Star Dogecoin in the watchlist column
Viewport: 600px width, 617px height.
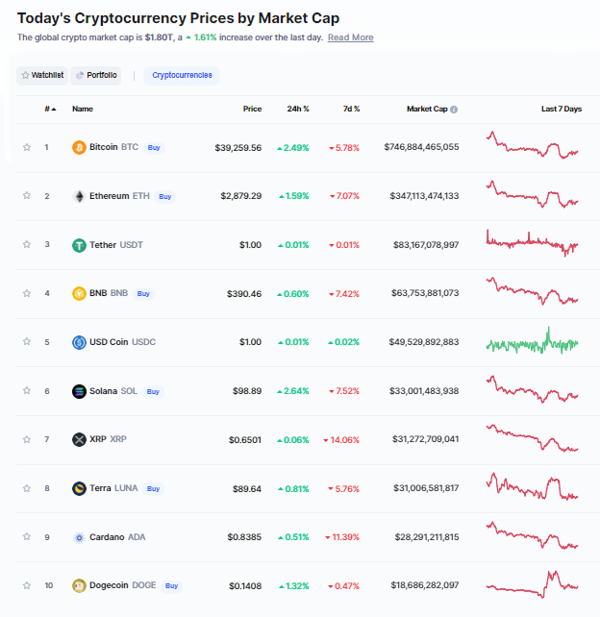click(x=27, y=586)
